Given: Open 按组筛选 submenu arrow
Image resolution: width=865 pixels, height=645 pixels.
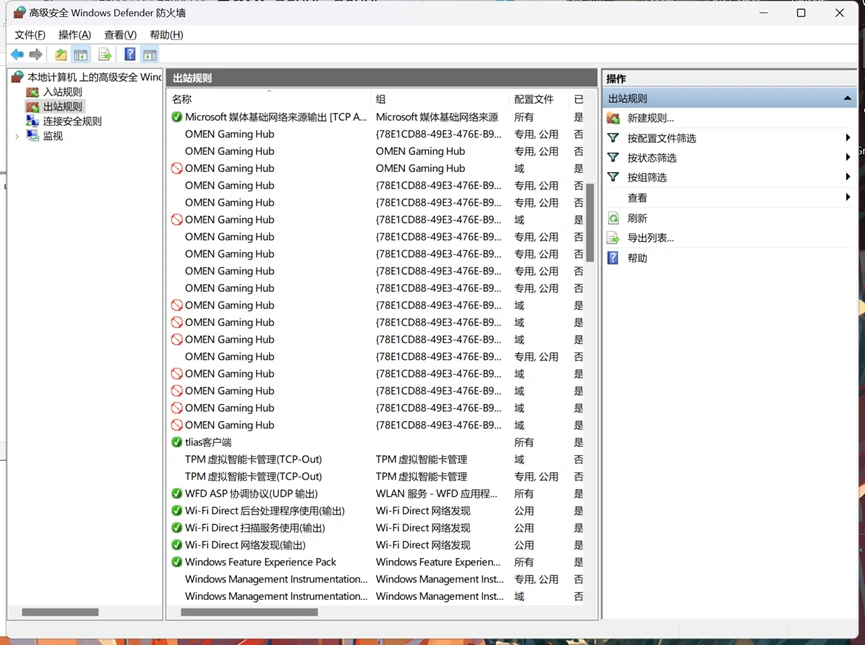Looking at the screenshot, I should (x=848, y=177).
